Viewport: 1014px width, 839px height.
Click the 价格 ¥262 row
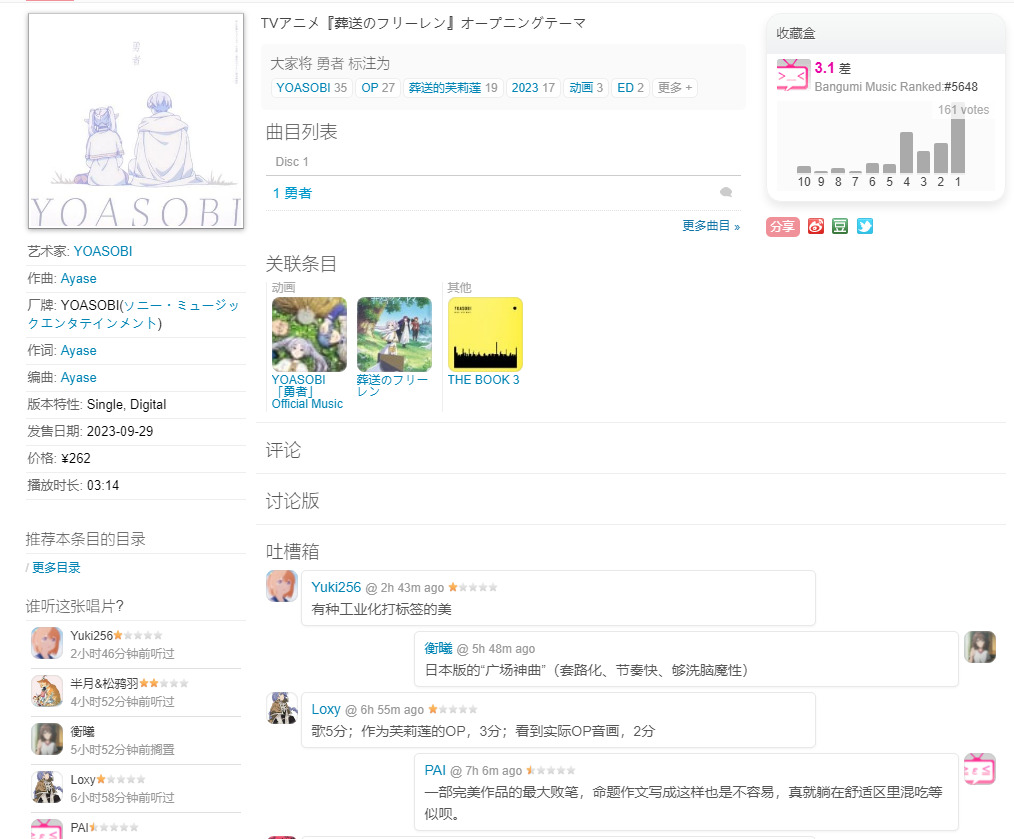pyautogui.click(x=136, y=459)
